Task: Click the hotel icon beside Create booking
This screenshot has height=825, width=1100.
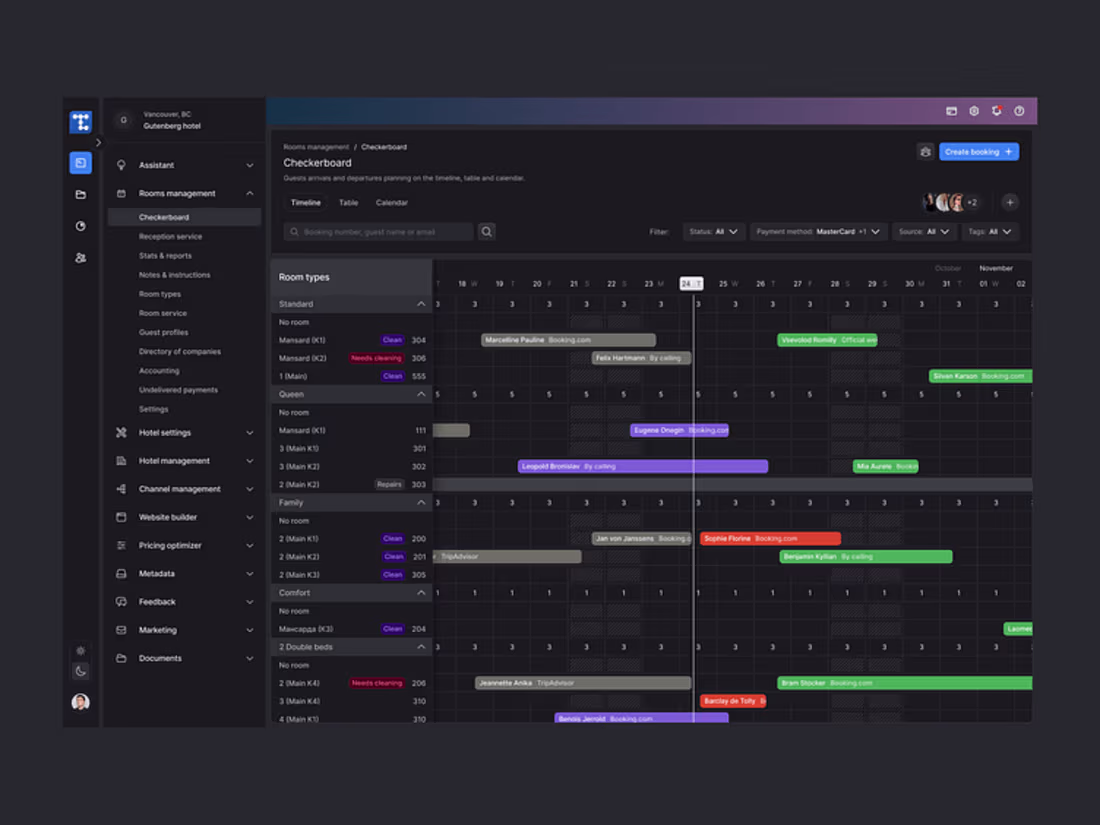Action: coord(925,150)
